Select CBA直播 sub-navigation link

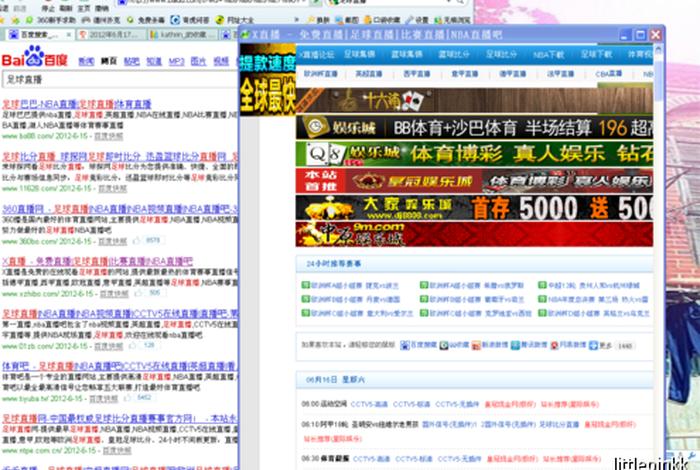(x=609, y=74)
